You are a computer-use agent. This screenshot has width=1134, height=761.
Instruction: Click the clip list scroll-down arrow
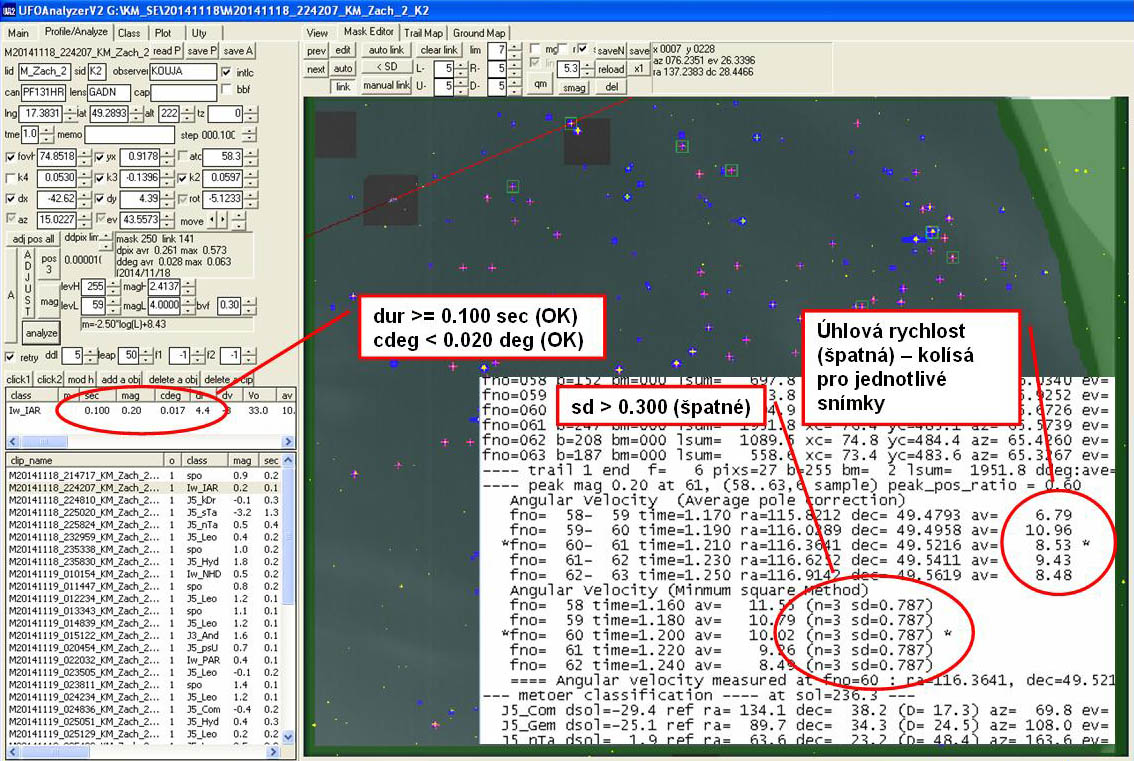pos(288,737)
